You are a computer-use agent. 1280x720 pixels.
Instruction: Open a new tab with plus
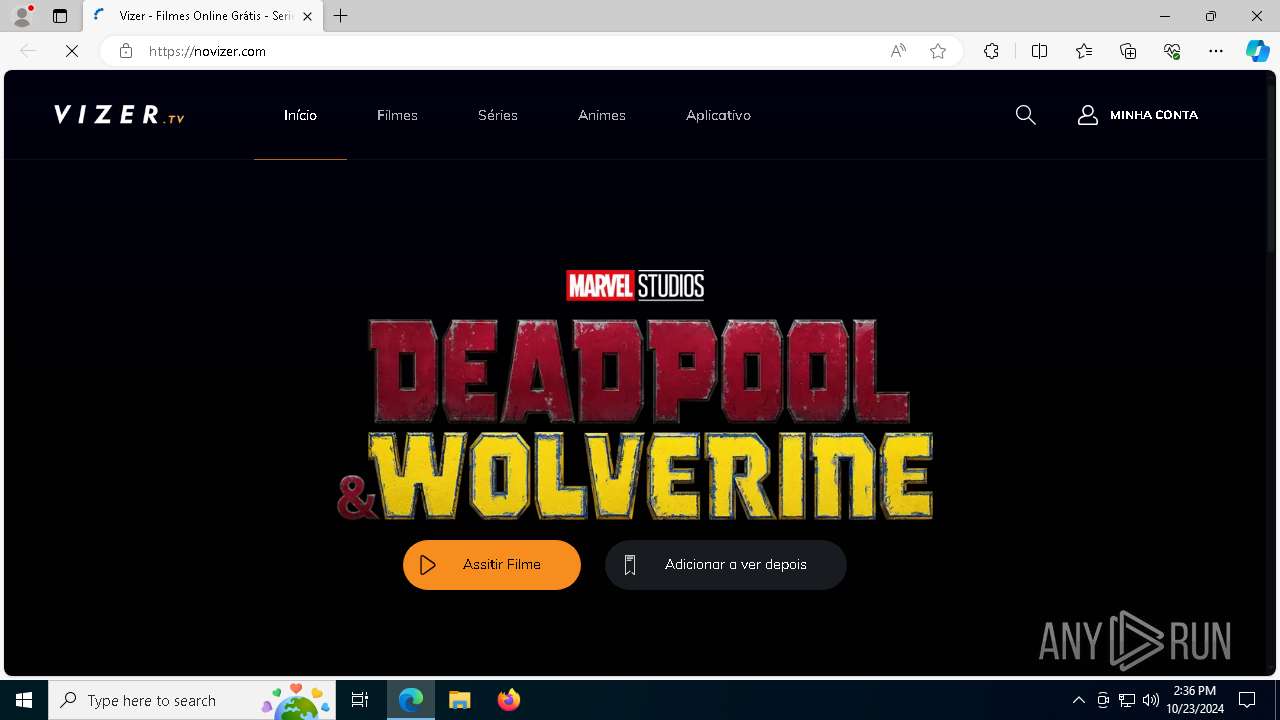tap(341, 16)
